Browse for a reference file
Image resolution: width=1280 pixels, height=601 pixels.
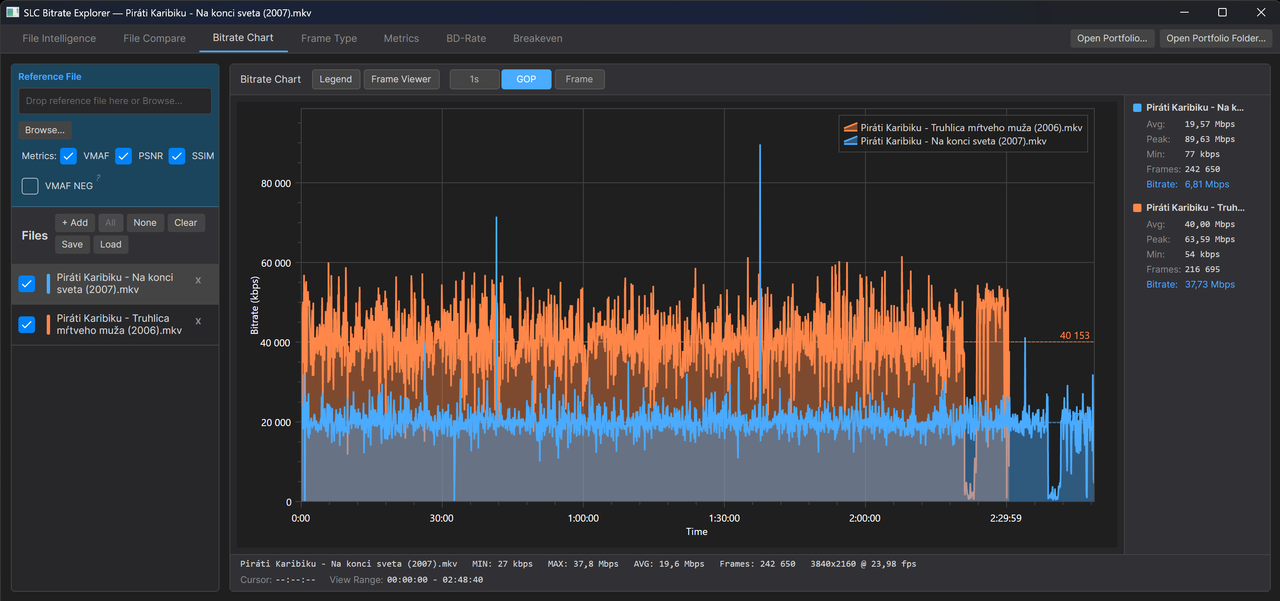pyautogui.click(x=45, y=130)
